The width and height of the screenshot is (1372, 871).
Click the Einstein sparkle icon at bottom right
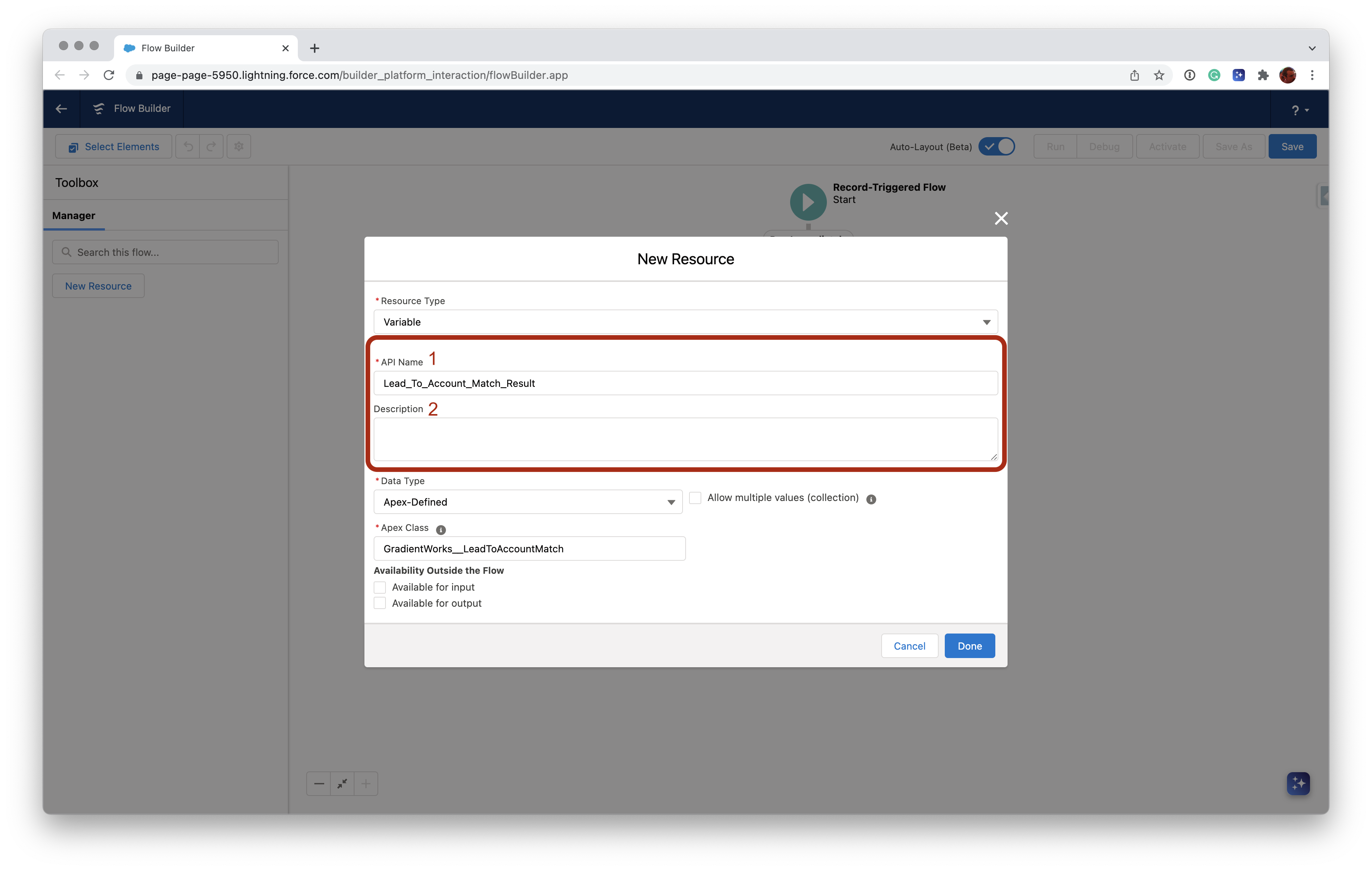tap(1298, 783)
